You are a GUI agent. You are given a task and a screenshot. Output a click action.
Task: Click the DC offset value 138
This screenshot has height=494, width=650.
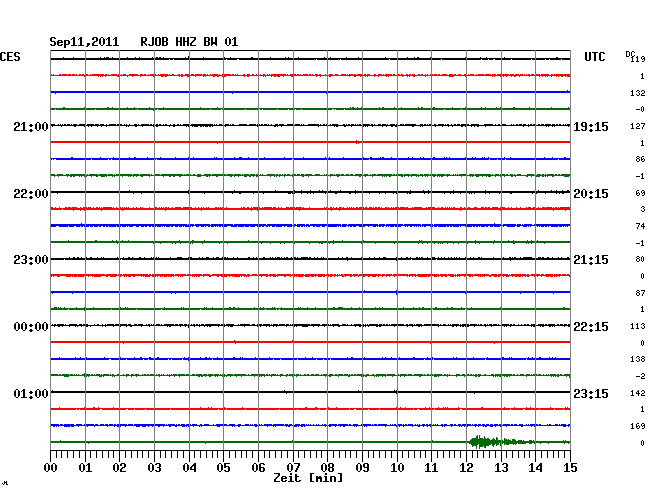coord(638,359)
